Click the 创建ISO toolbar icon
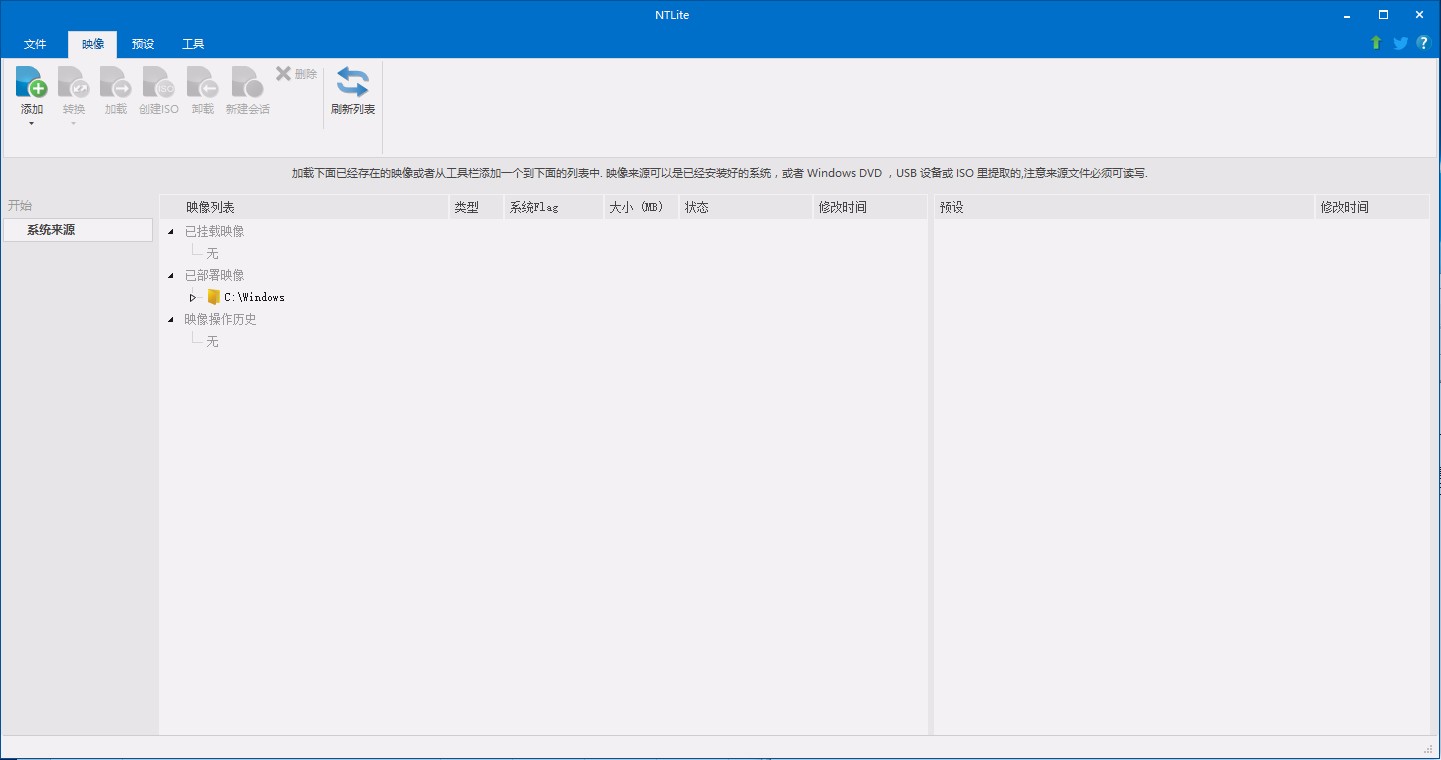 [159, 82]
